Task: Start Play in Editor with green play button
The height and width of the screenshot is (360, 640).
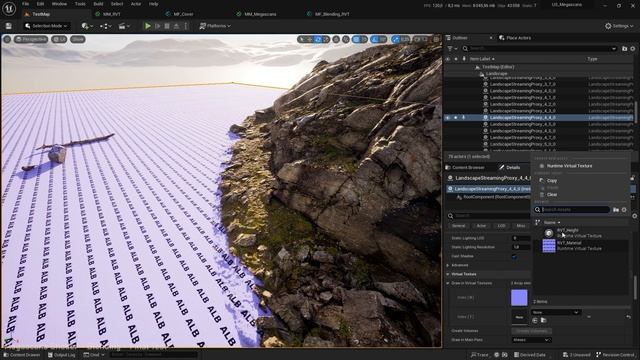Action: pyautogui.click(x=147, y=26)
